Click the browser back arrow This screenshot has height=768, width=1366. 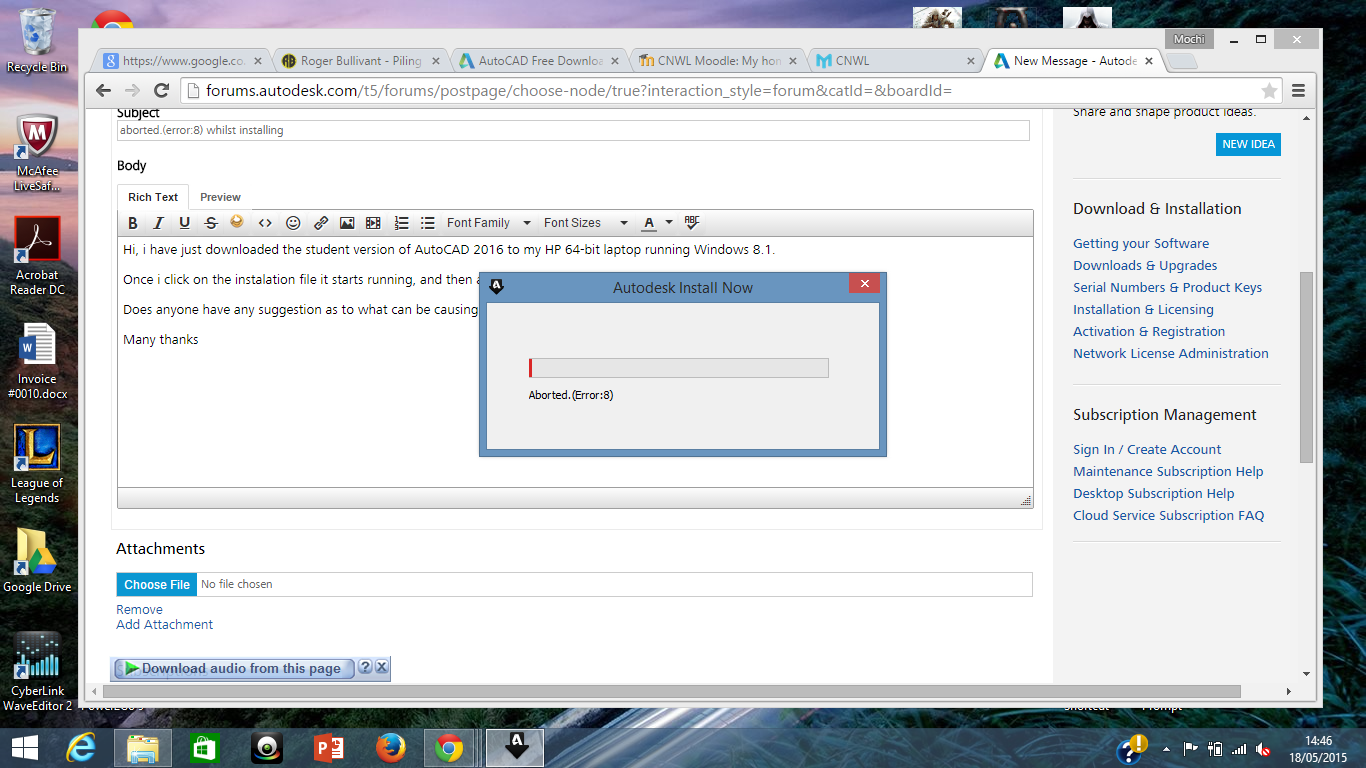(103, 91)
